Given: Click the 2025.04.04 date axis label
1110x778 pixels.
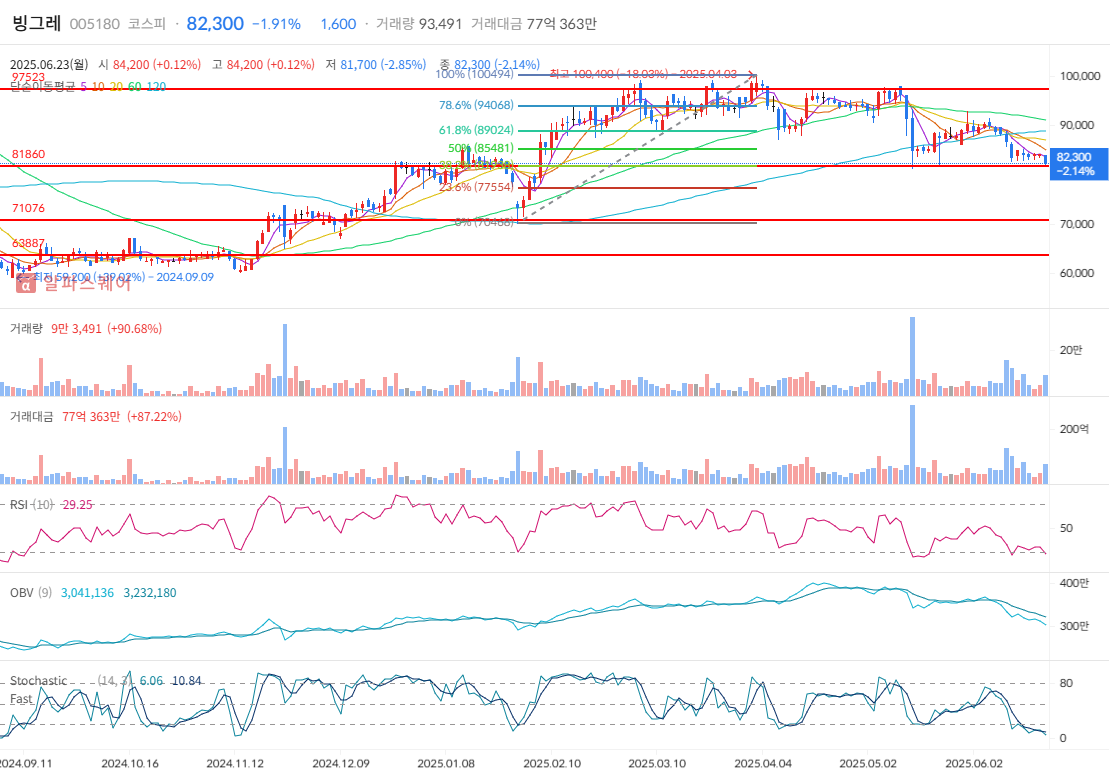Looking at the screenshot, I should click(x=763, y=764).
